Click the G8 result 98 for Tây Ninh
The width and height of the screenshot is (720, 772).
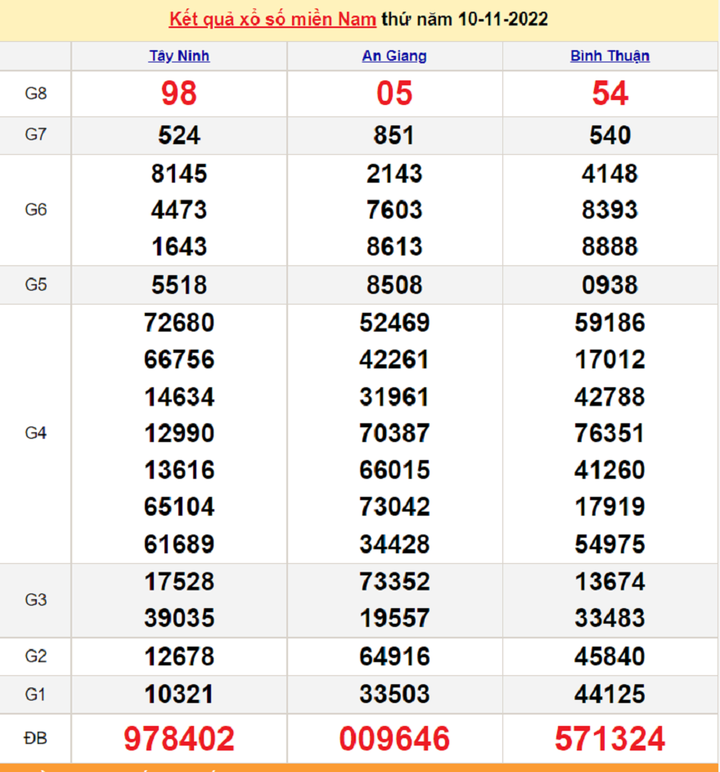click(179, 94)
